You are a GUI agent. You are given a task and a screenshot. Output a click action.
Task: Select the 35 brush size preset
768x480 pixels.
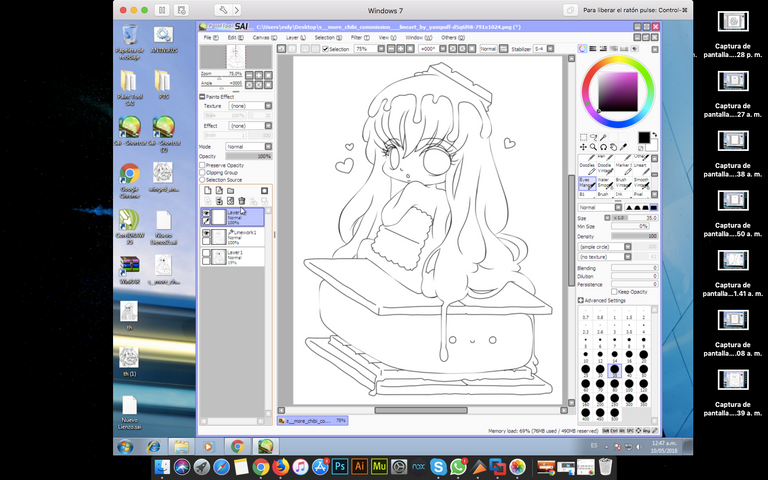pos(615,370)
